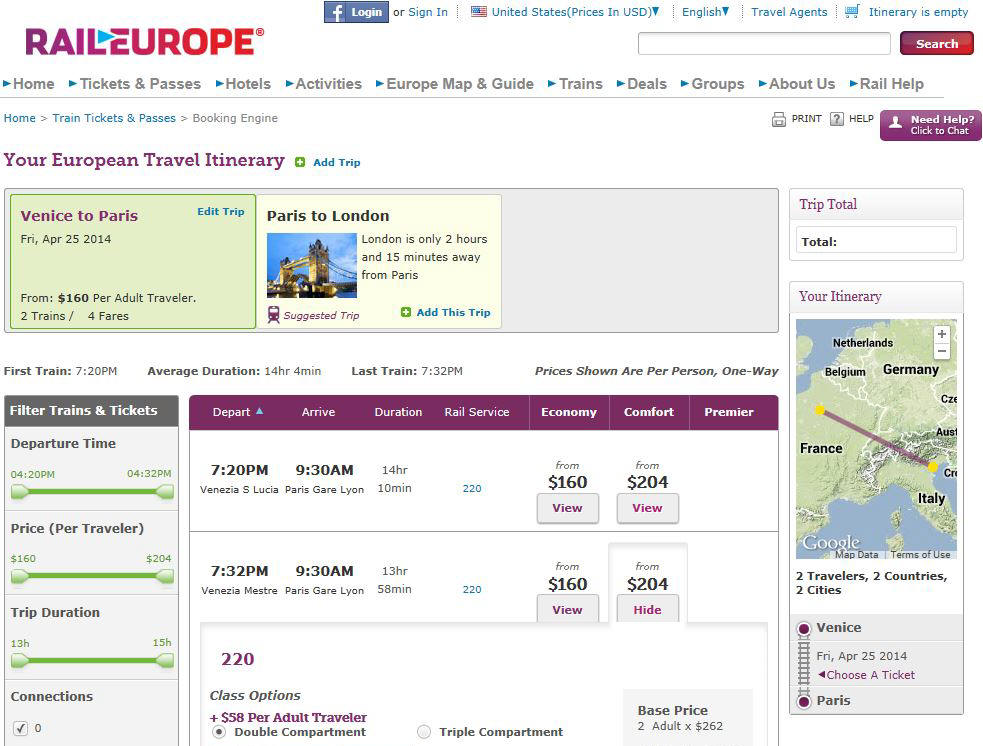
Task: Zoom out on the itinerary map
Action: point(942,350)
